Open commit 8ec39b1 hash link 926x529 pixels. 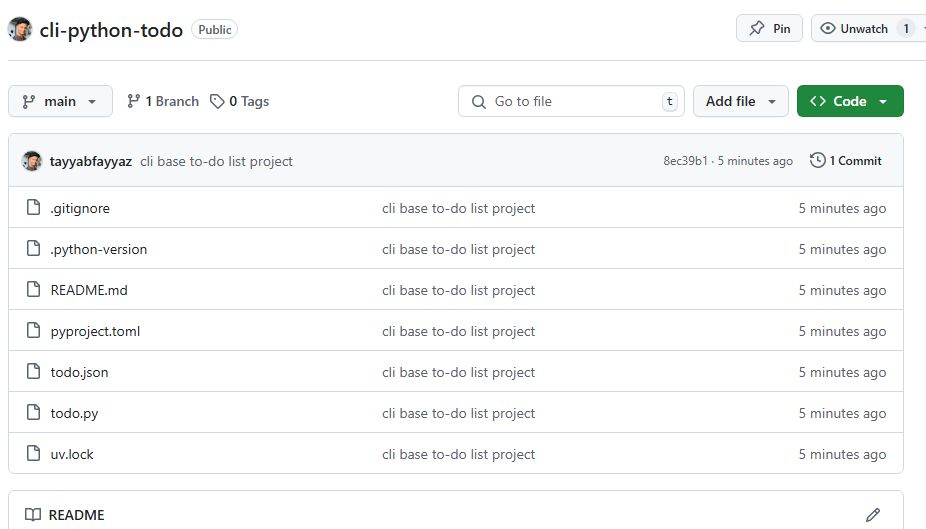tap(685, 161)
